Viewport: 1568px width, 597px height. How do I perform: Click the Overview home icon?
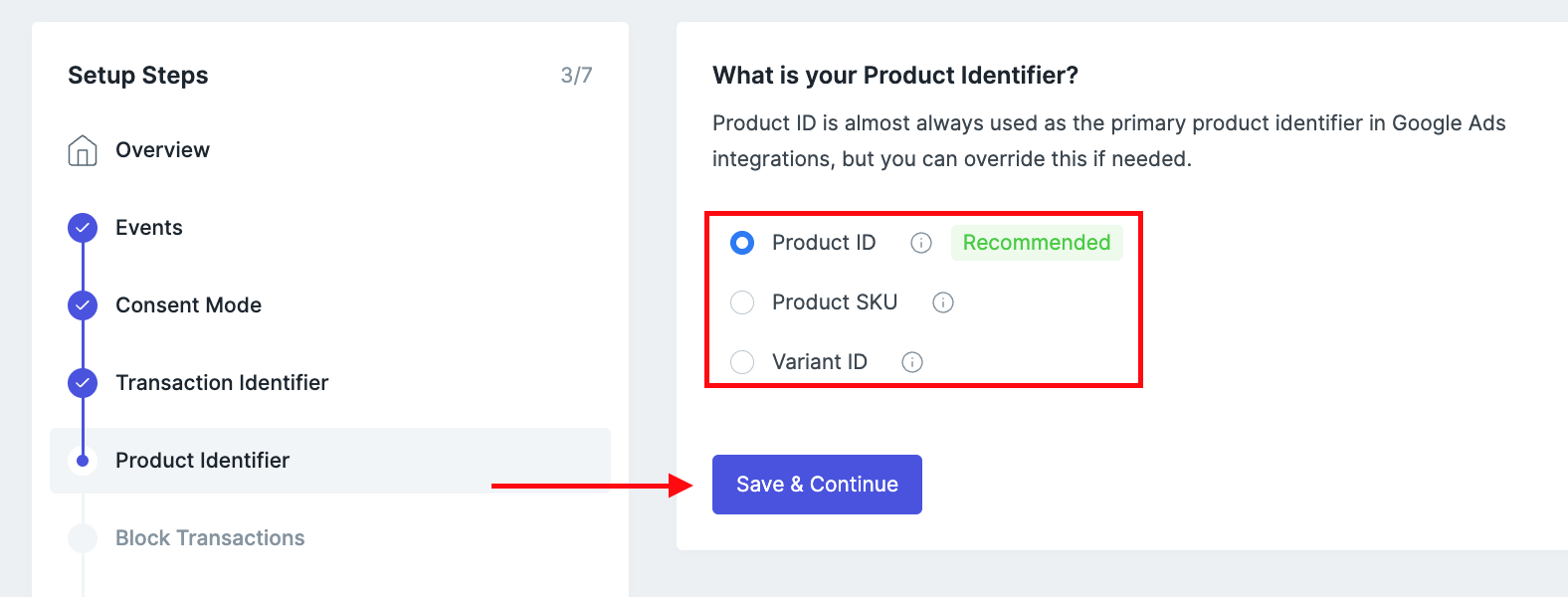coord(83,150)
